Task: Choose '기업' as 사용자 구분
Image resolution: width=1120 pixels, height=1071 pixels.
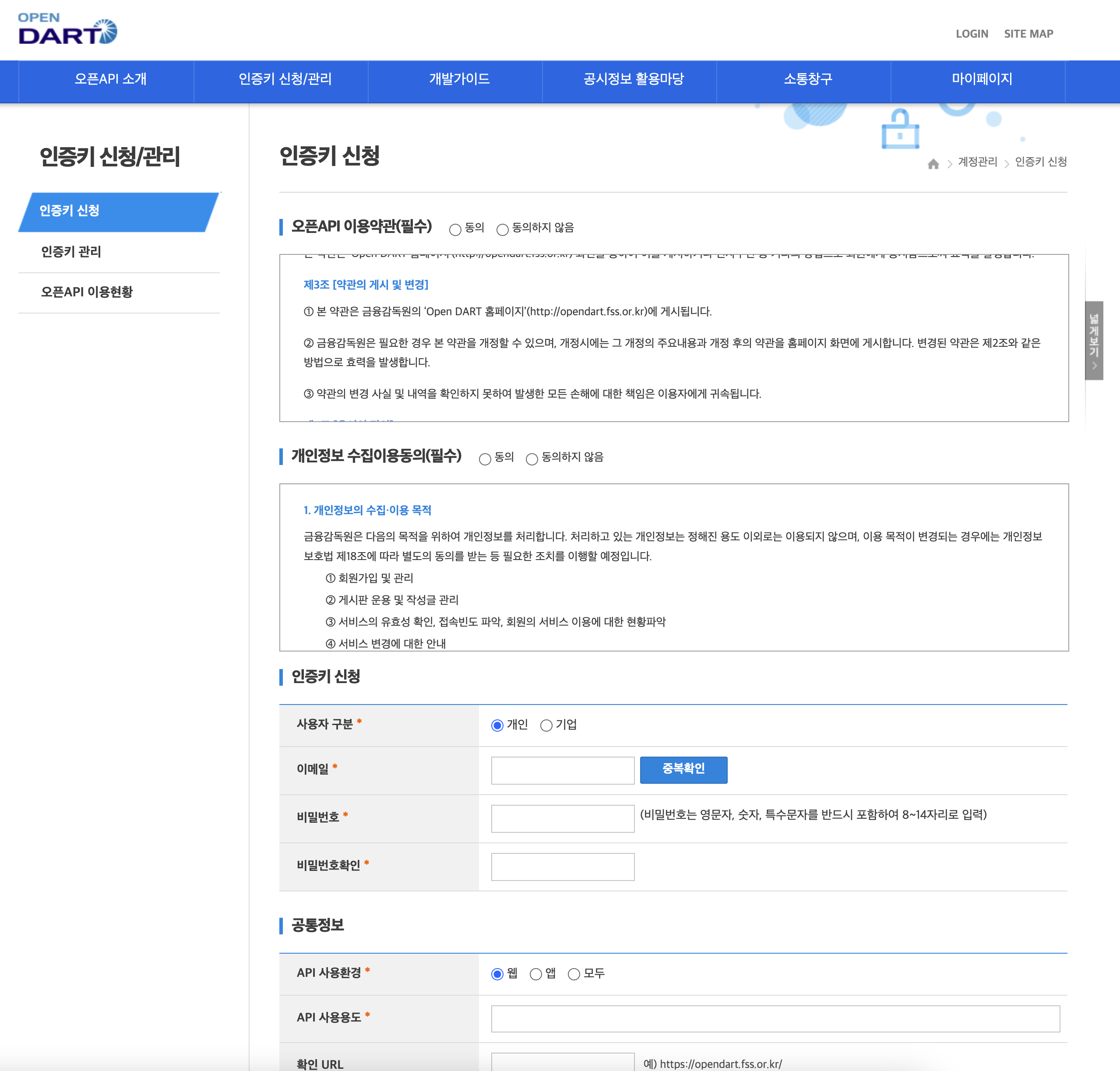Action: coord(546,725)
